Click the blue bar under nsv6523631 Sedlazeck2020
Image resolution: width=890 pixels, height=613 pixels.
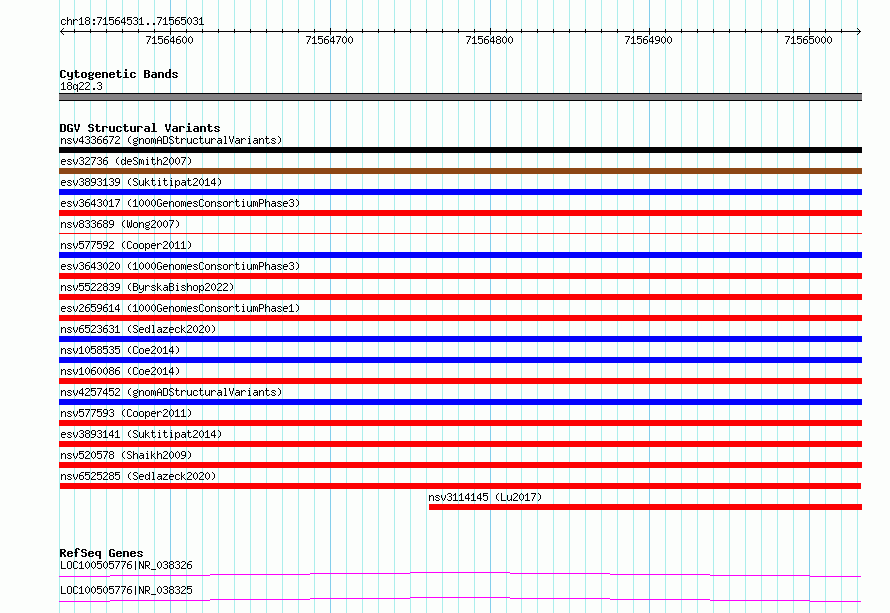click(x=460, y=339)
